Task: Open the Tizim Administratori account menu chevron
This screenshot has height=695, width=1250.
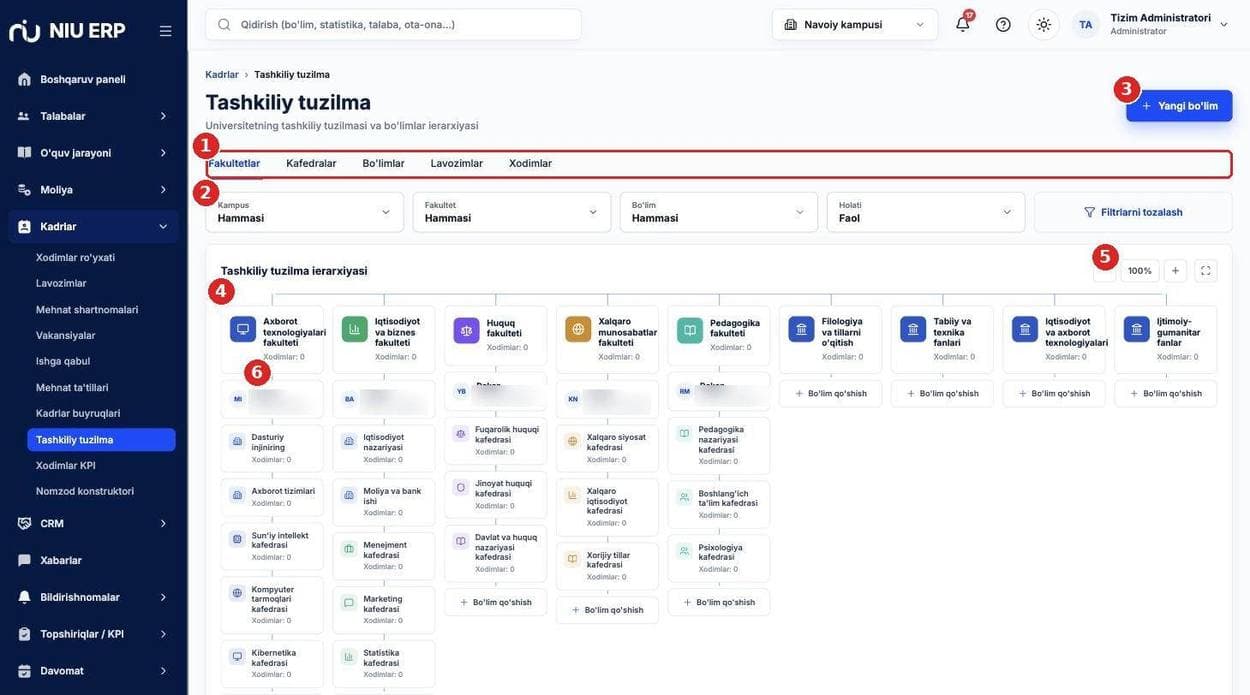Action: tap(1224, 24)
